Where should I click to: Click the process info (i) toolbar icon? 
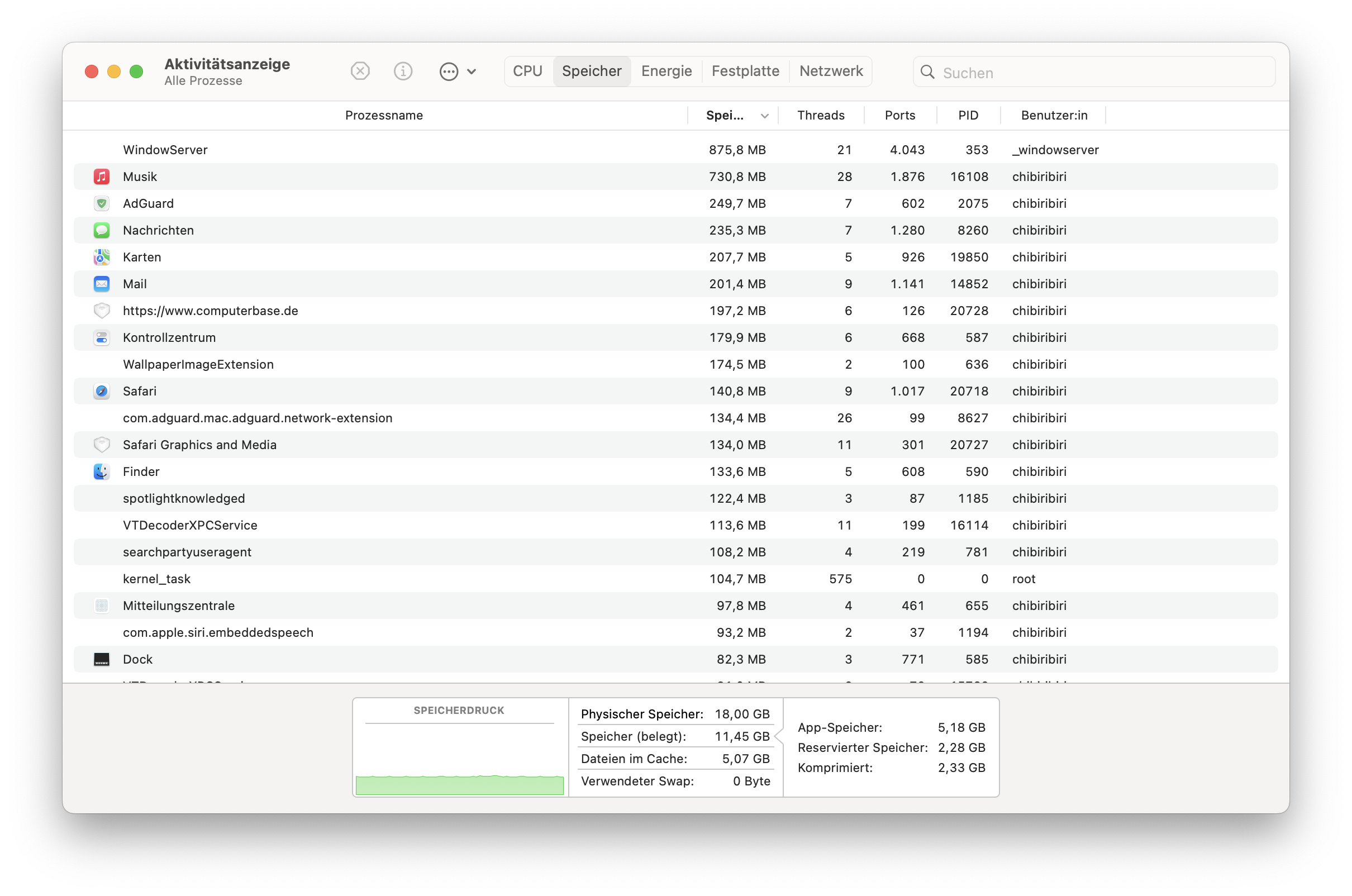coord(403,72)
